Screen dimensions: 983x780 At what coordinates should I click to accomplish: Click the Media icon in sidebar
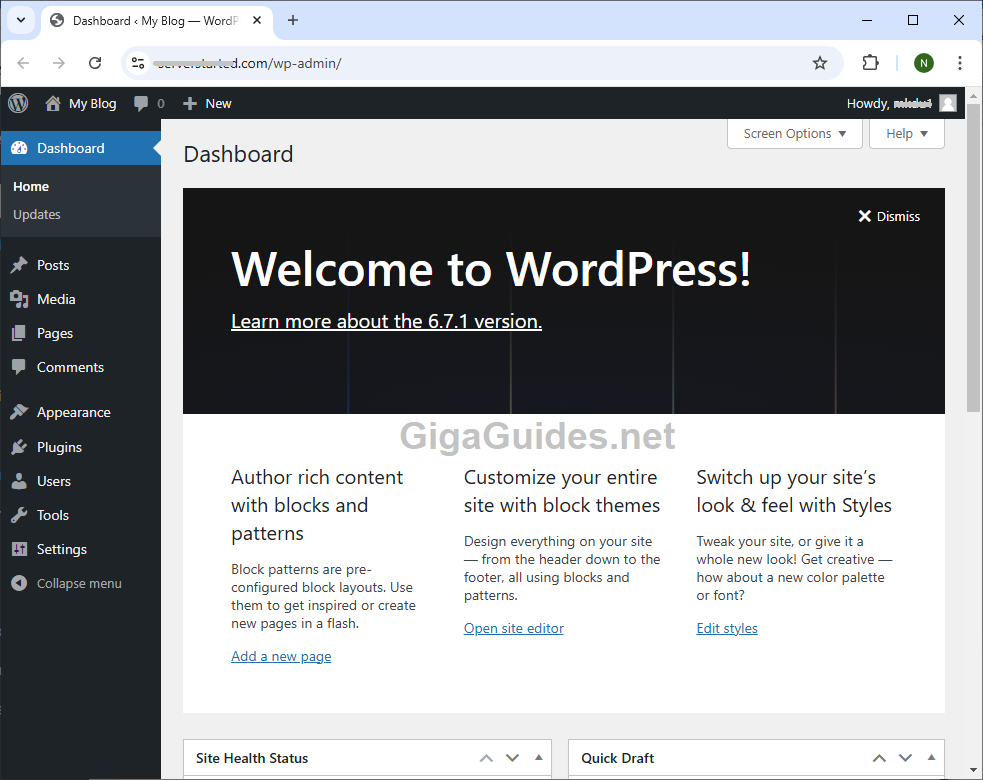[x=19, y=299]
